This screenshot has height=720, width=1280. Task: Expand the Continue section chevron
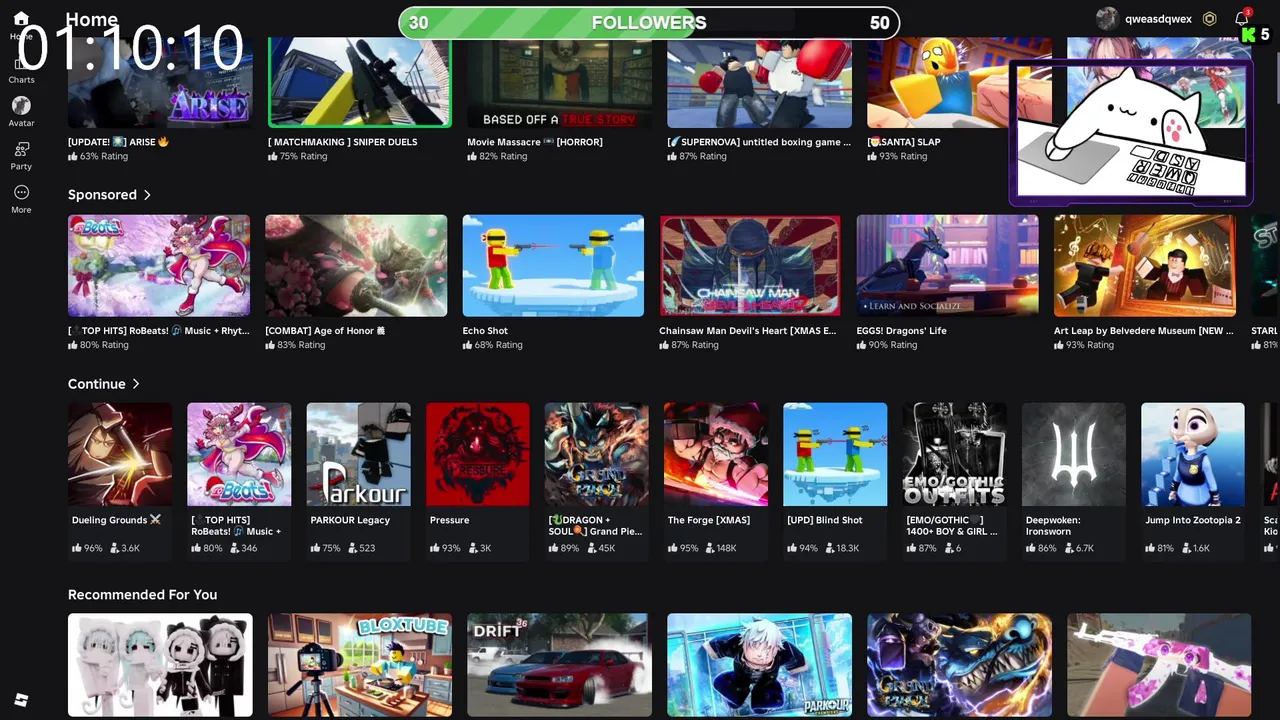(136, 384)
